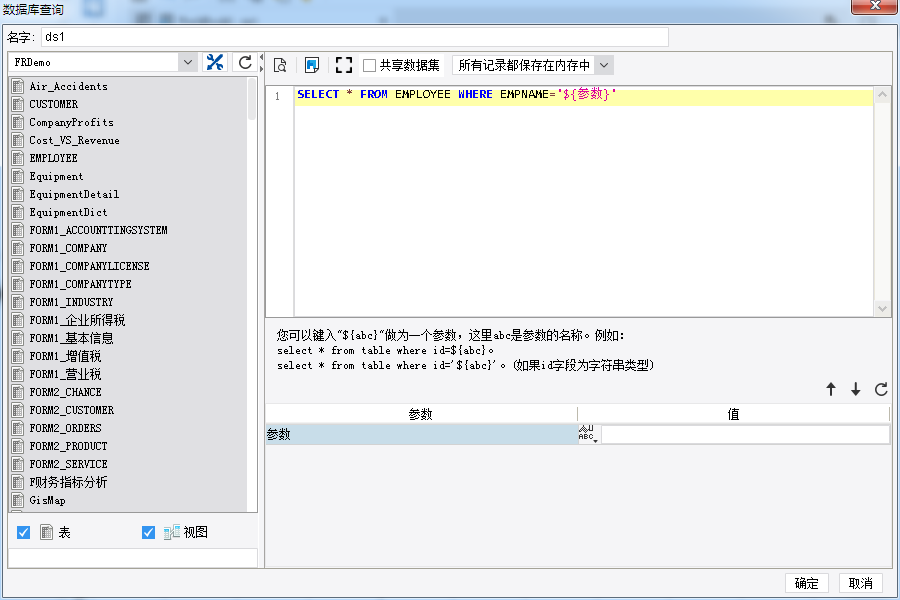900x600 pixels.
Task: Click the 取消 button
Action: 860,583
